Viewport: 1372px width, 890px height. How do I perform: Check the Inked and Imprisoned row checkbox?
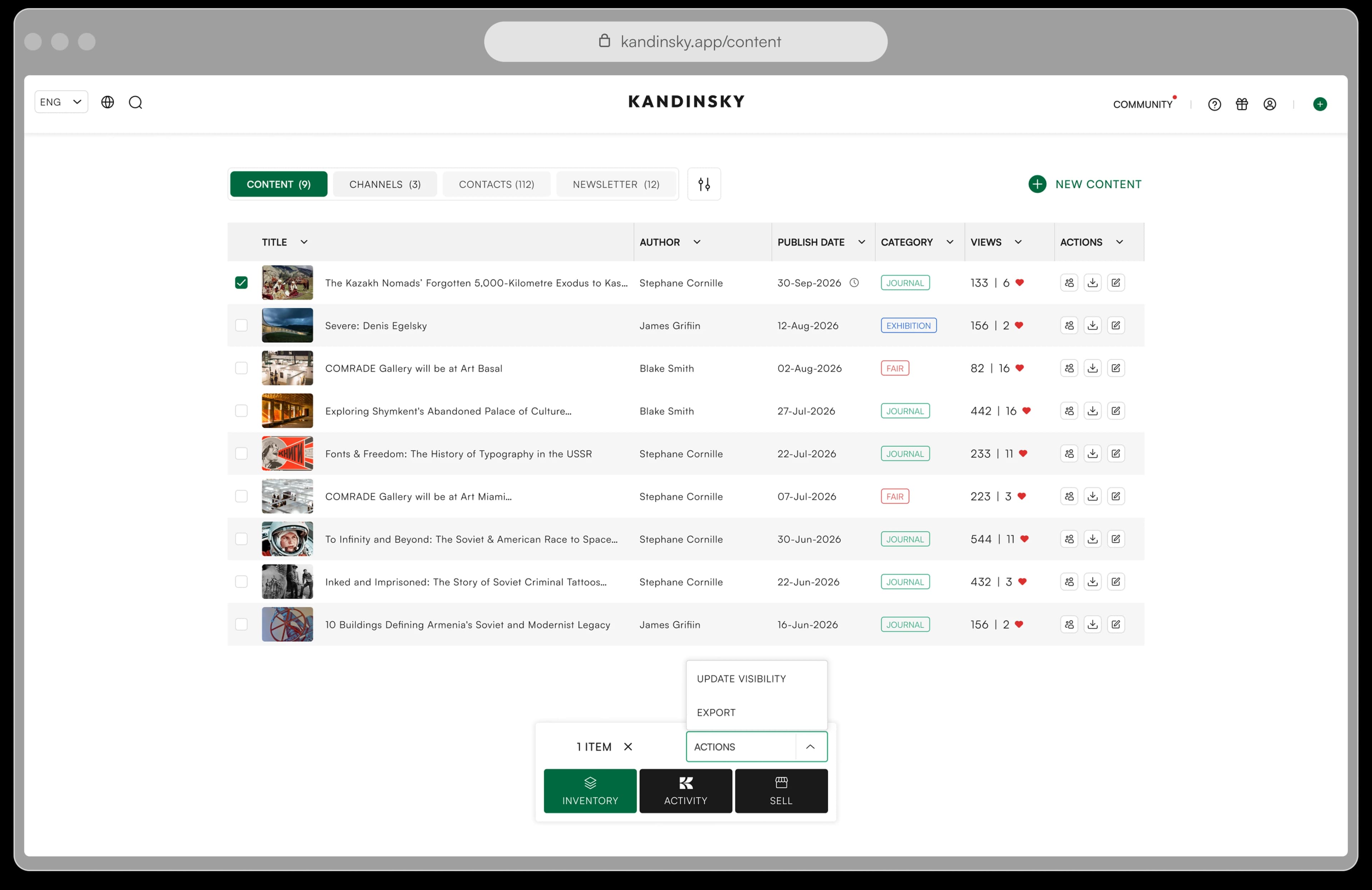[241, 582]
